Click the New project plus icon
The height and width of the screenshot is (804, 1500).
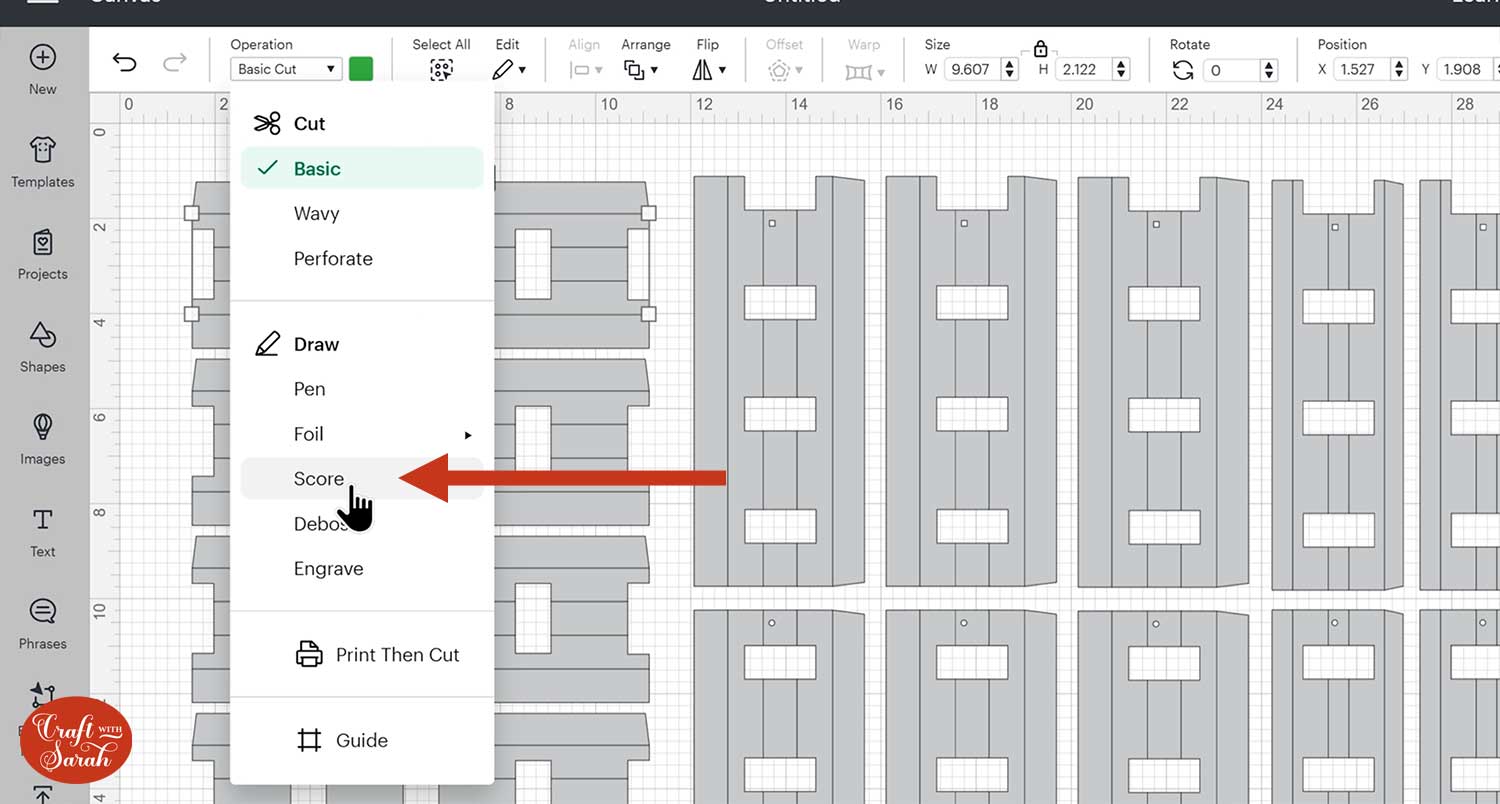pyautogui.click(x=42, y=69)
